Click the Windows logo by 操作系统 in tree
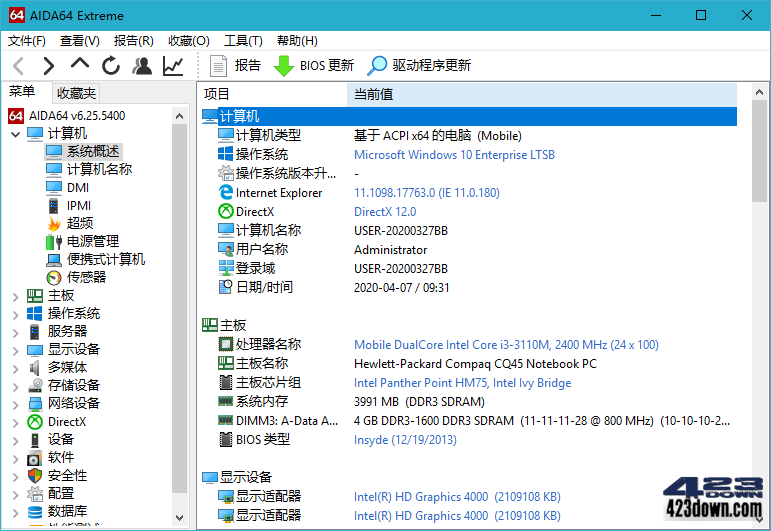Screen dimensions: 771x531 [x=35, y=313]
